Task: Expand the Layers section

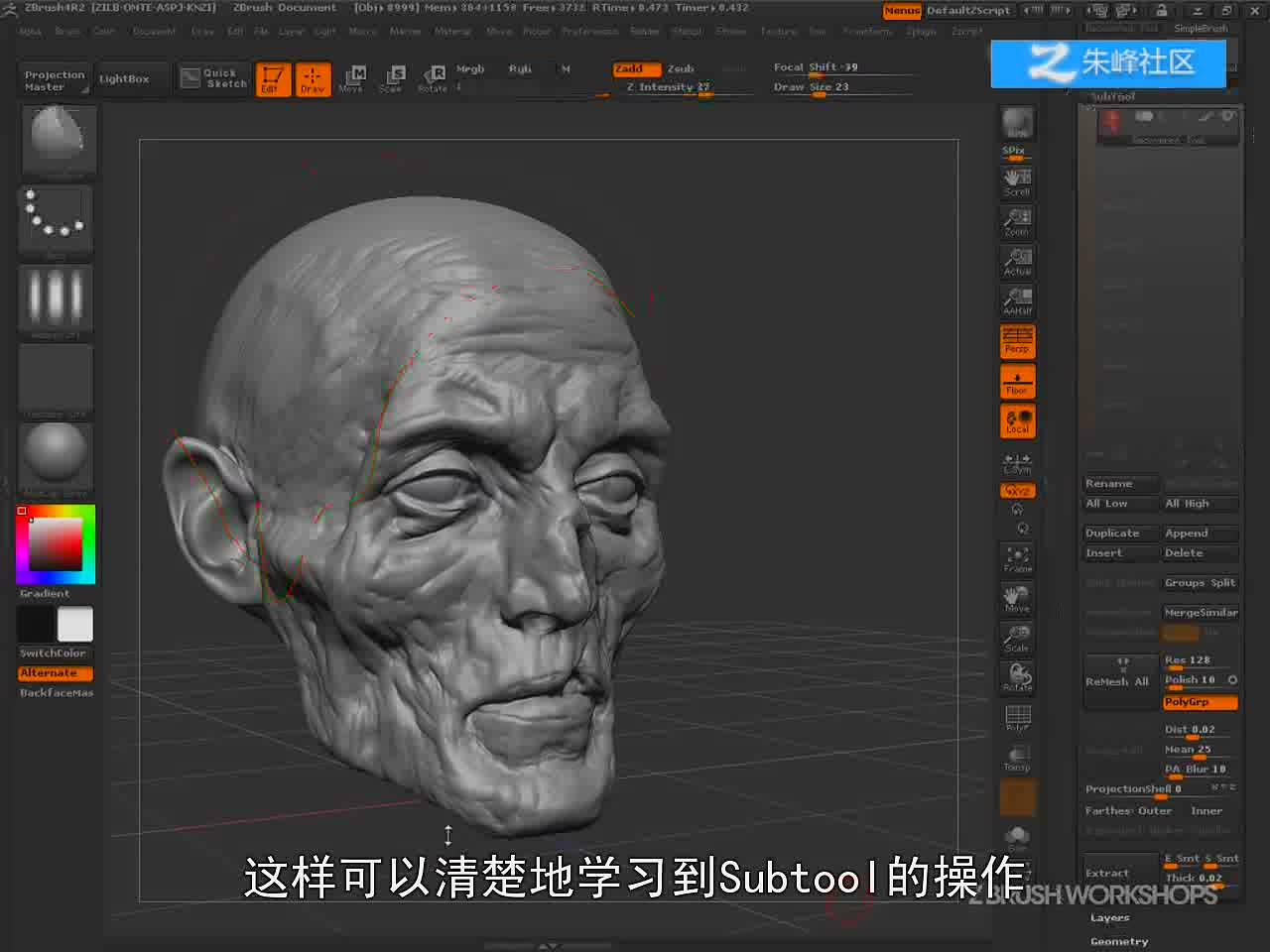Action: 1109,918
